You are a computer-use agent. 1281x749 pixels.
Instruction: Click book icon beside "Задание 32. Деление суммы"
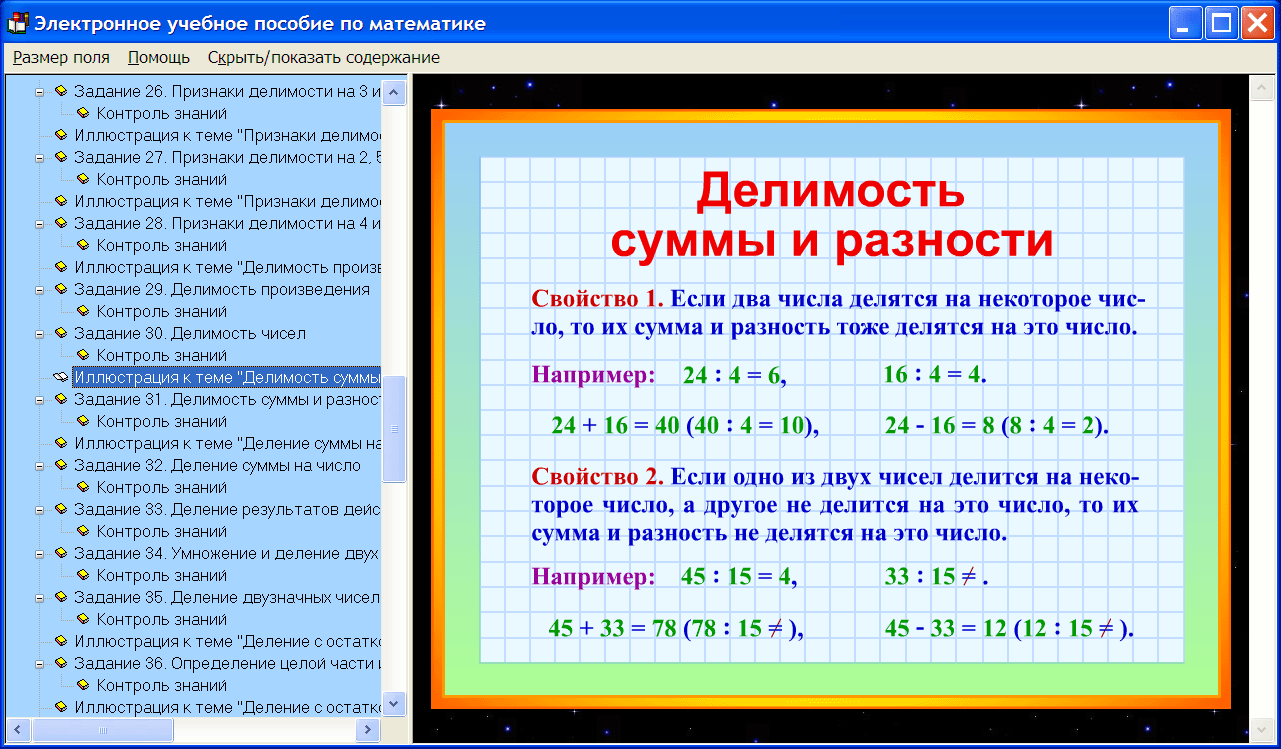62,465
